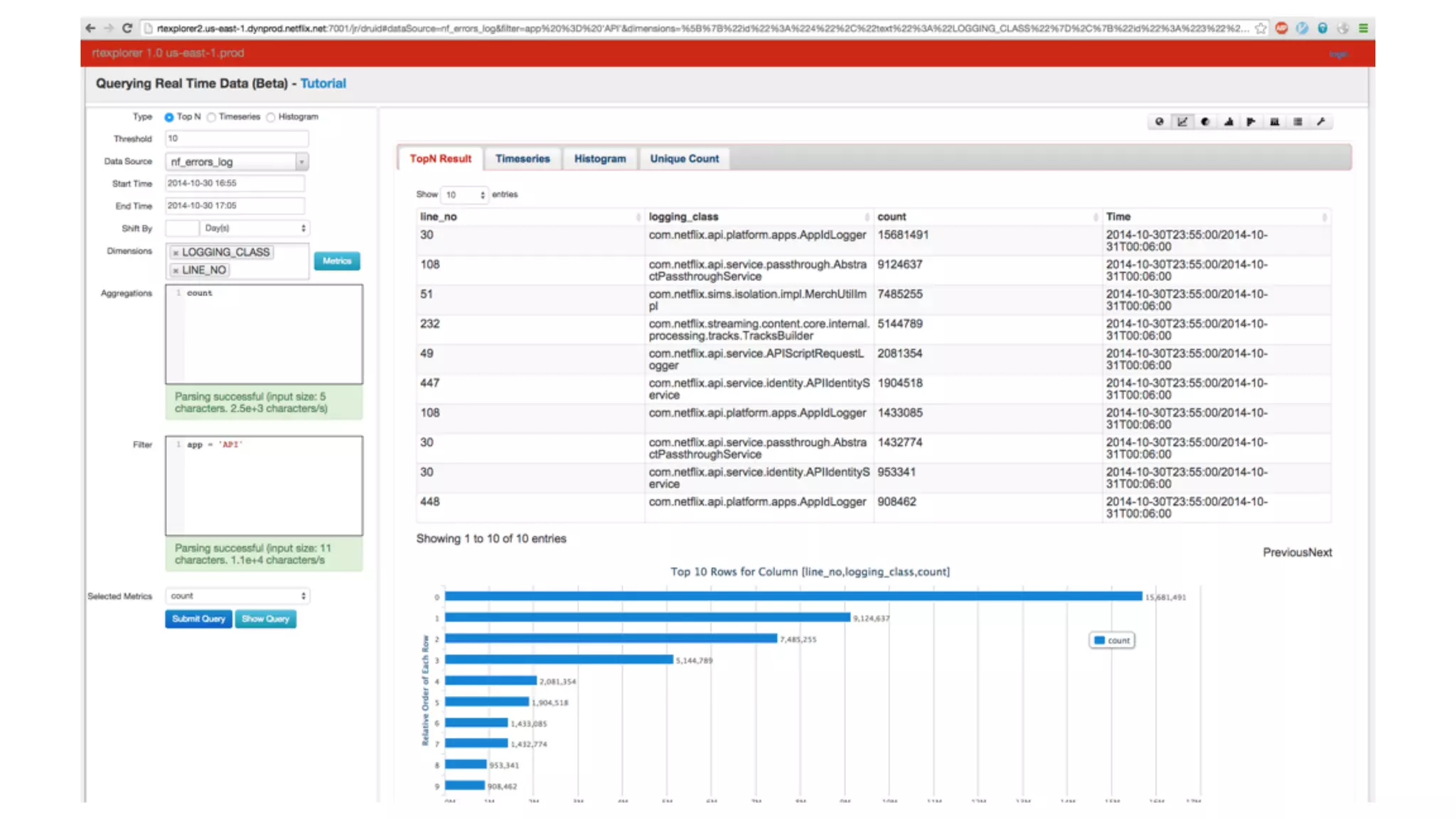The width and height of the screenshot is (1456, 819).
Task: Select the pie chart icon
Action: 1205,122
